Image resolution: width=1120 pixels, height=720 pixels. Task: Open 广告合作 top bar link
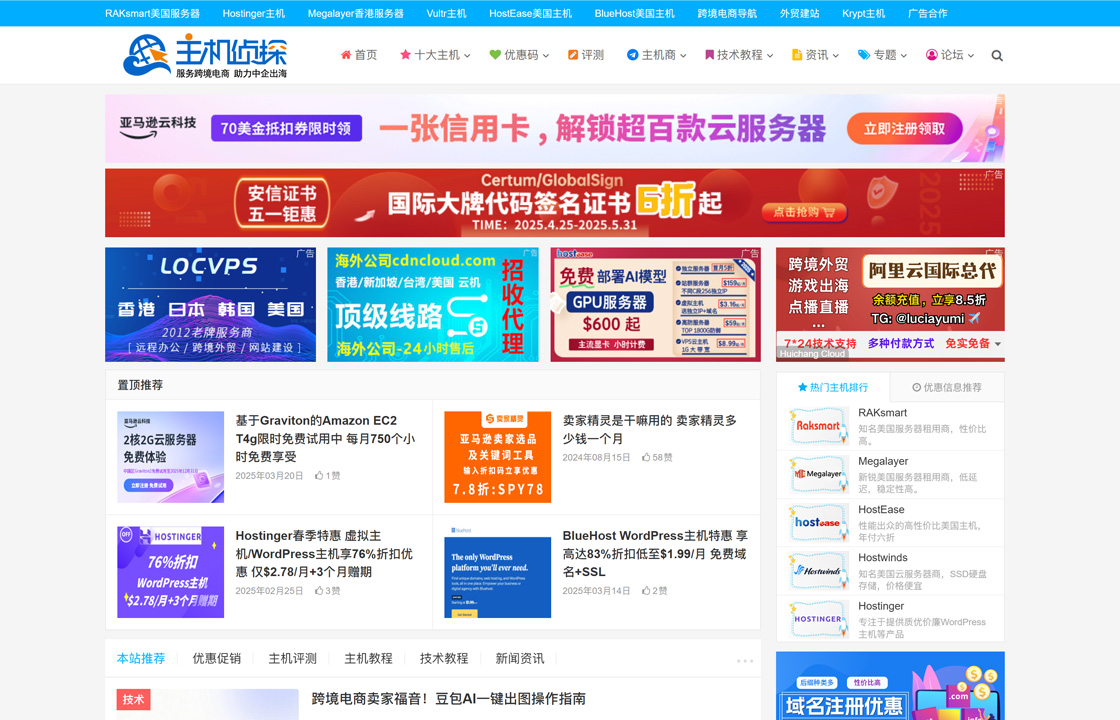pyautogui.click(x=927, y=14)
